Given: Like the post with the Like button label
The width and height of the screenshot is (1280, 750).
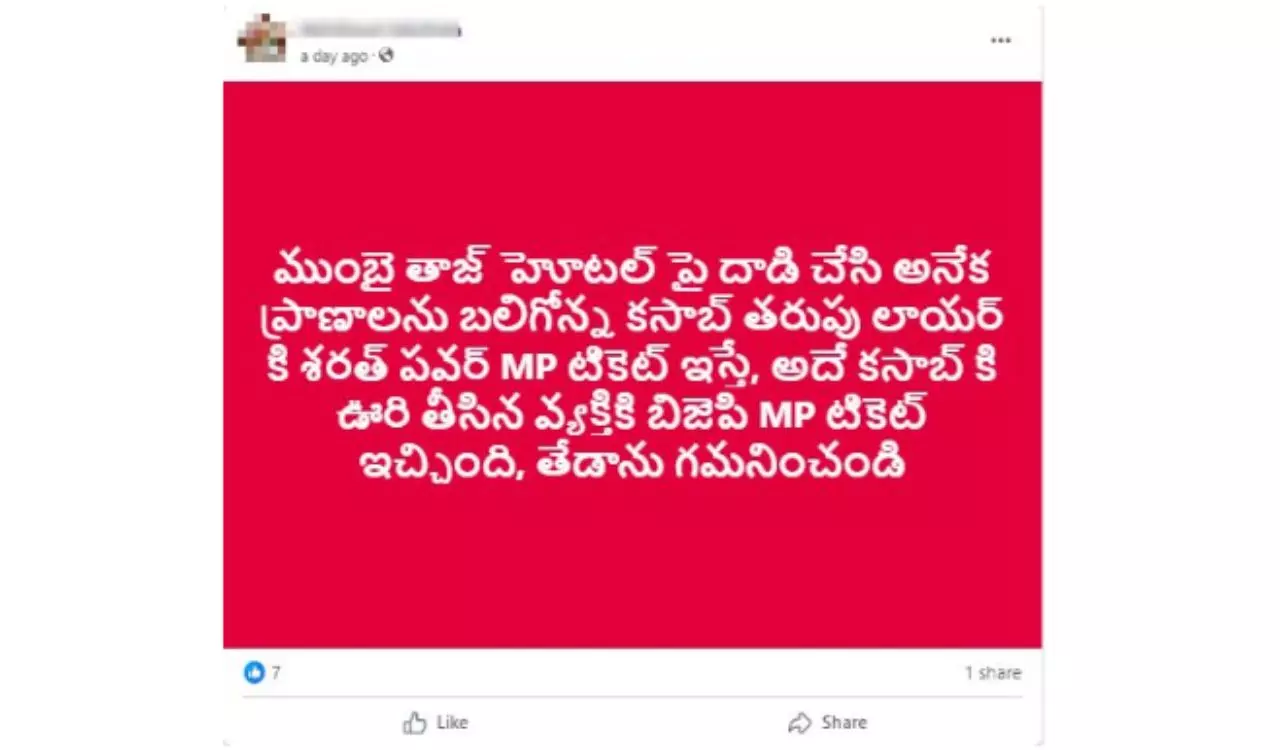Looking at the screenshot, I should [x=452, y=722].
